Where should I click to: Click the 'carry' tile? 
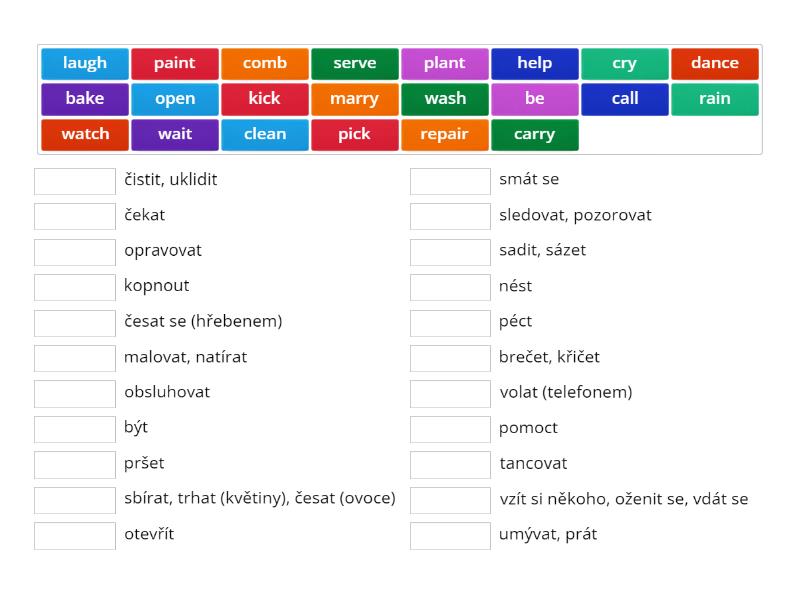tap(535, 134)
